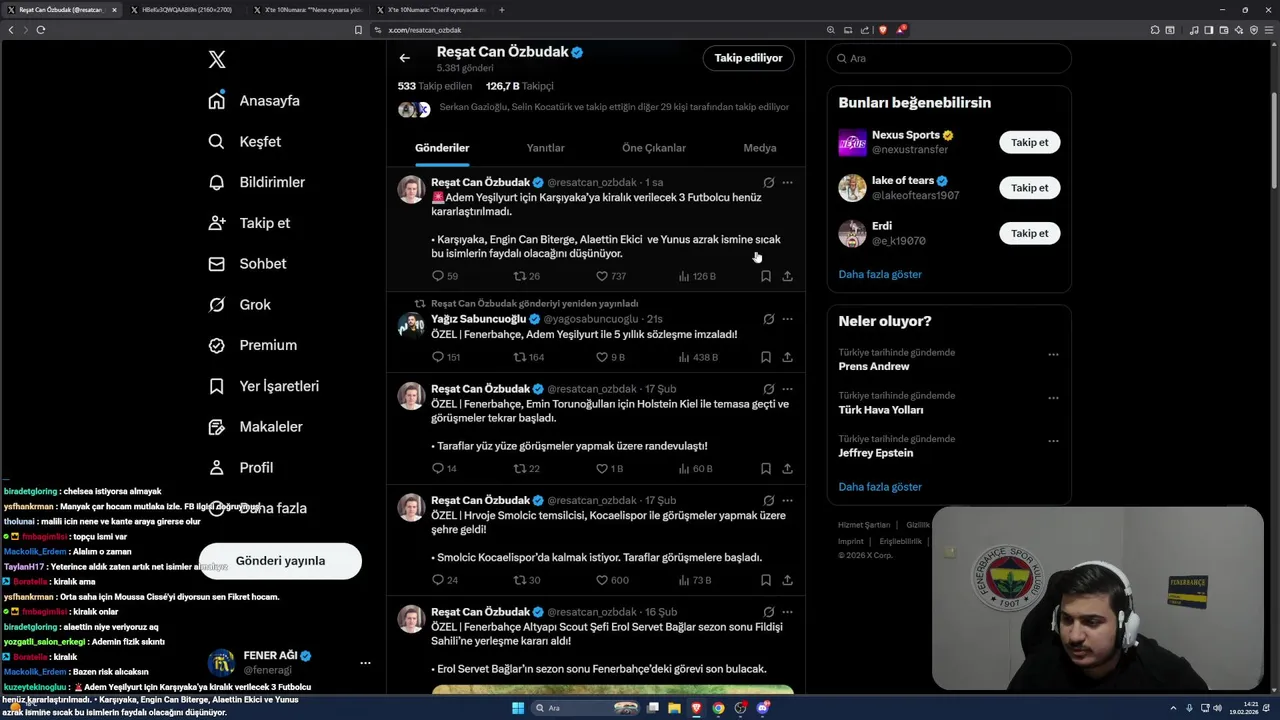The height and width of the screenshot is (720, 1280).
Task: Click the browser address bar URL
Action: 425,30
